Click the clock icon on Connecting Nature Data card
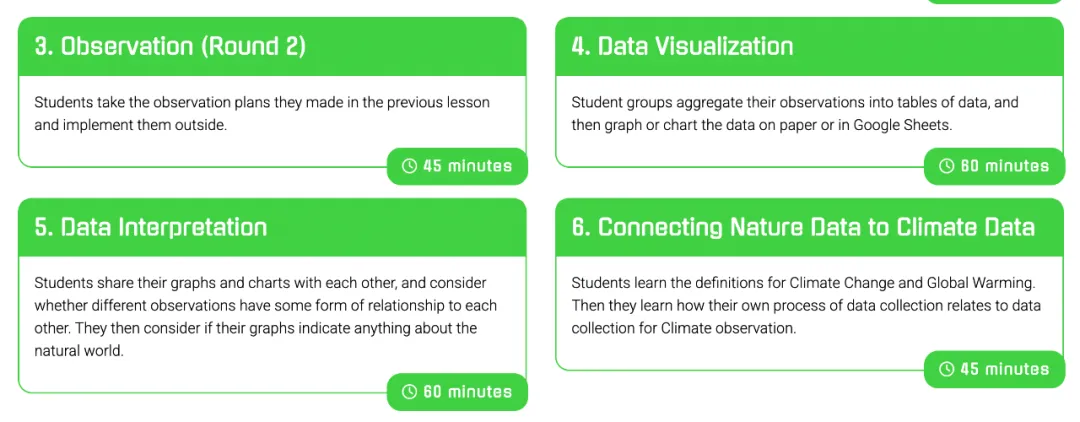 946,369
